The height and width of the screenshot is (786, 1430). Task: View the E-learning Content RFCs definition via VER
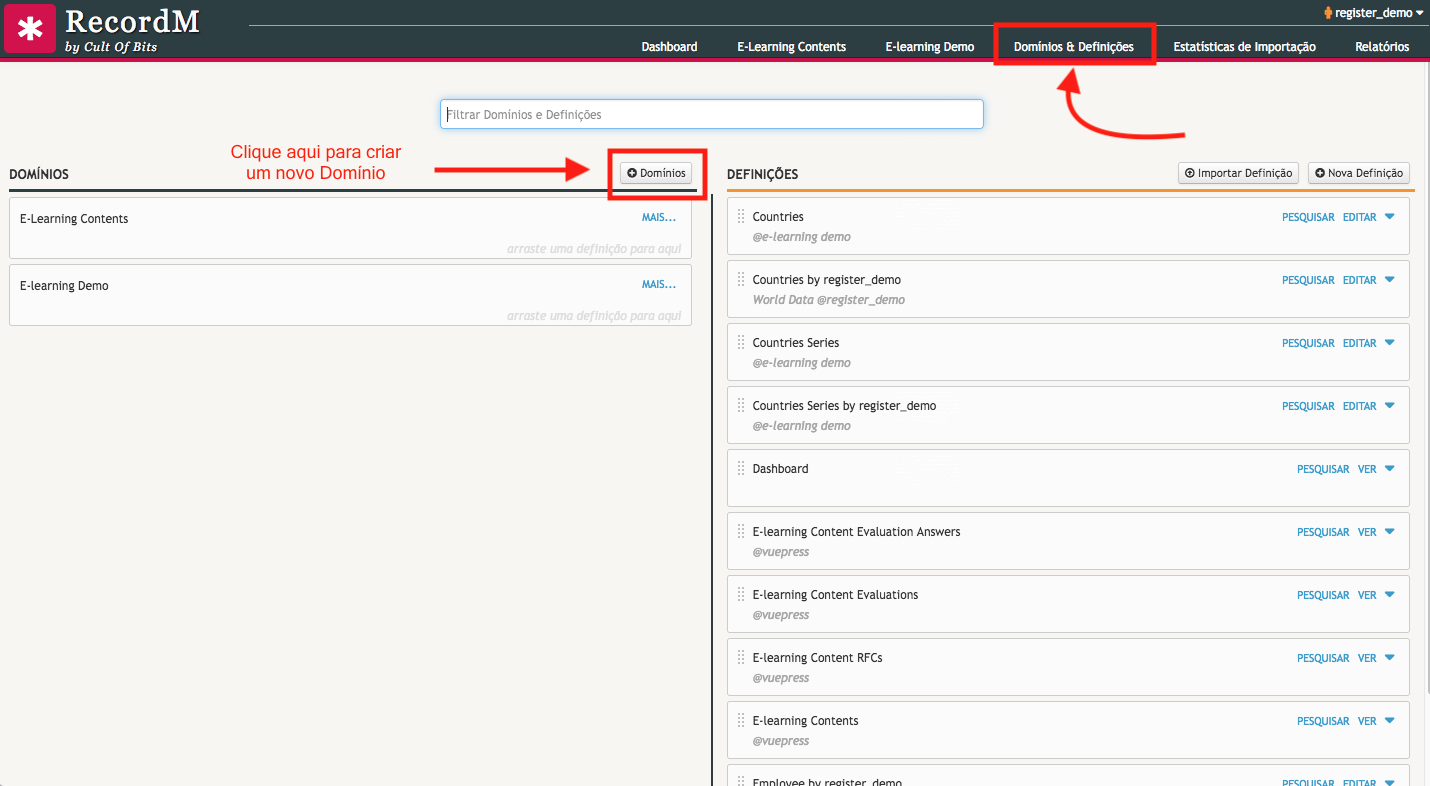[x=1367, y=658]
